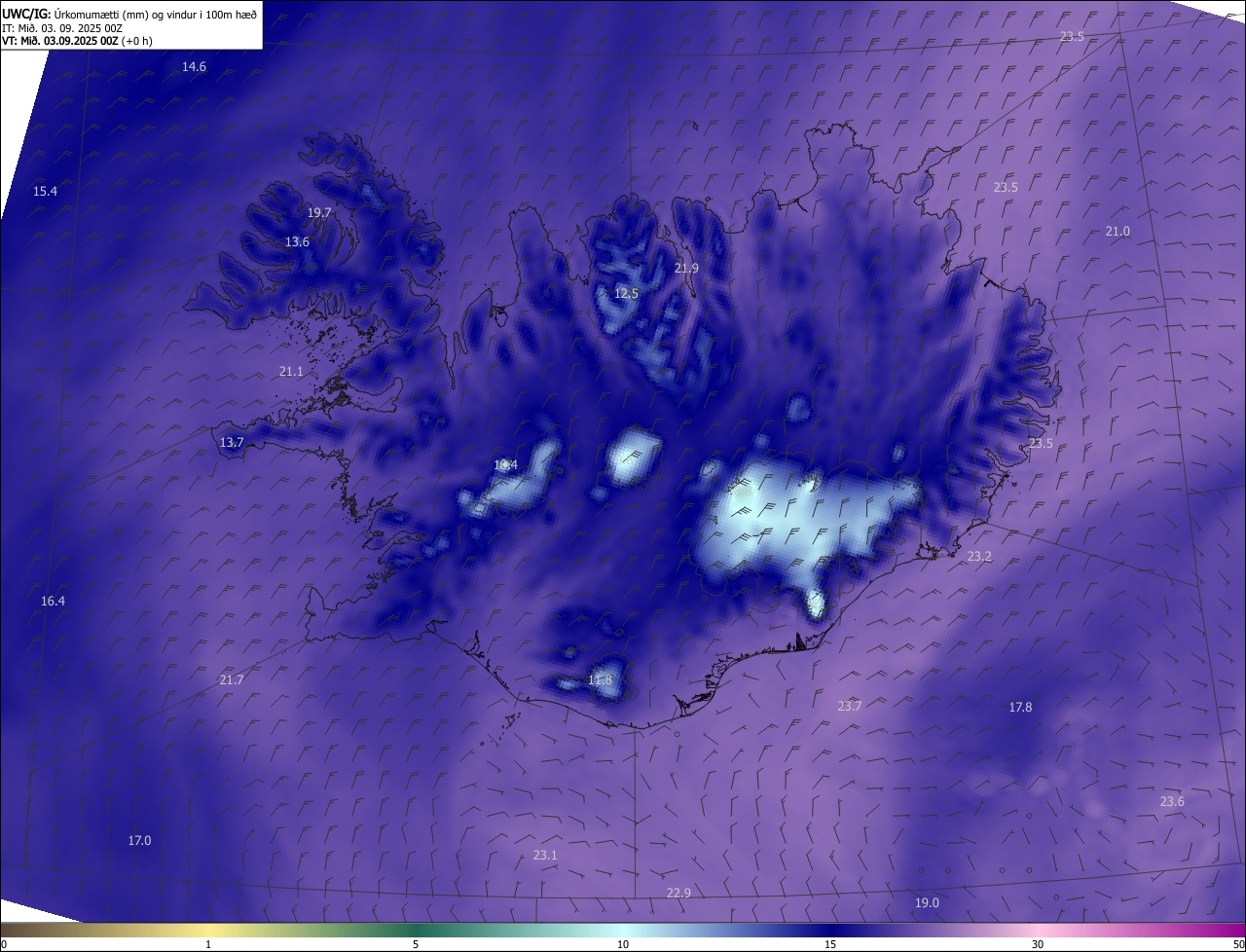Click the 23.7 value label

(850, 707)
